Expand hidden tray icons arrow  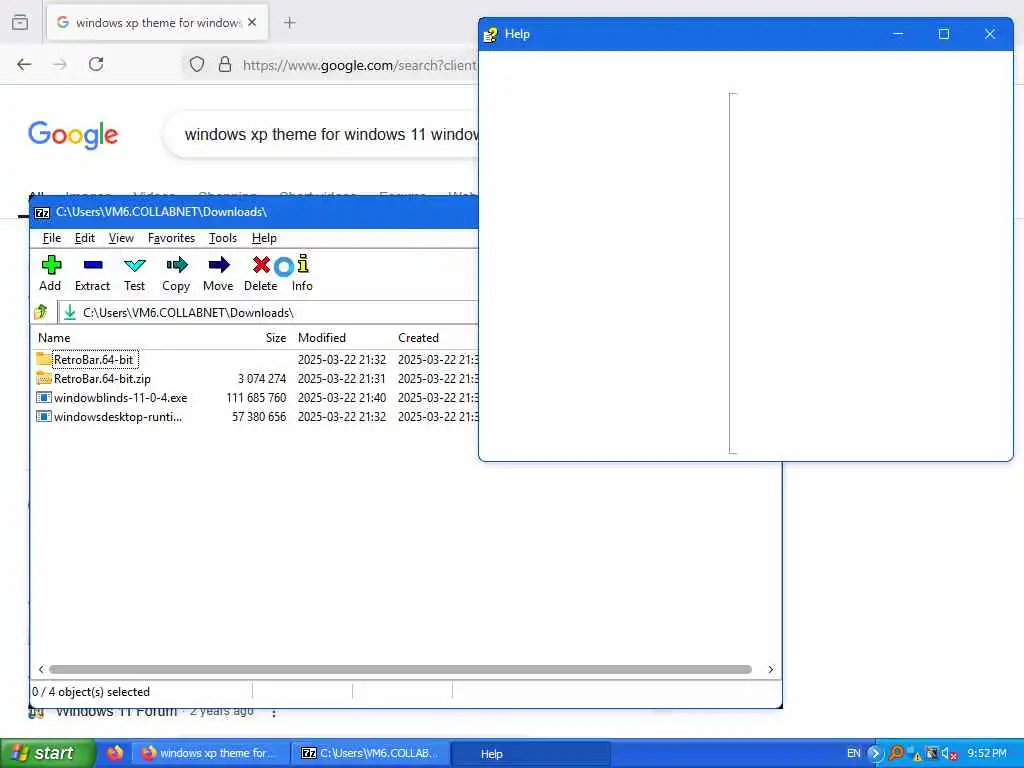pos(875,754)
